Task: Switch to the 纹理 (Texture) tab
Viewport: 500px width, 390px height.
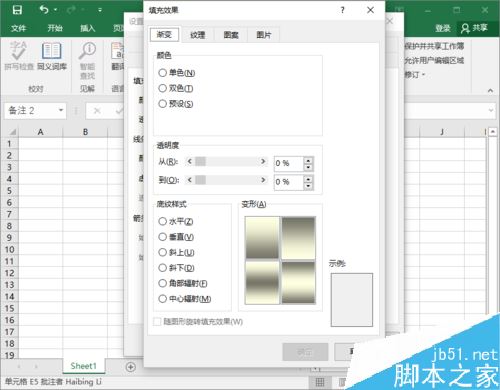Action: (x=198, y=35)
